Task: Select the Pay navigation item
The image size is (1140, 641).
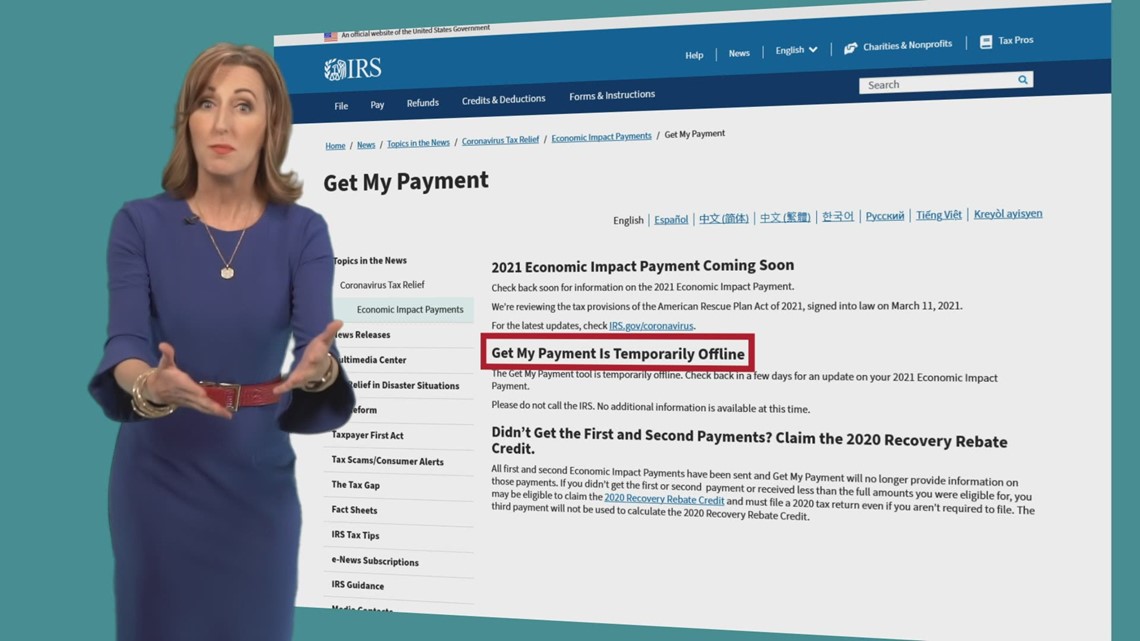Action: point(377,104)
